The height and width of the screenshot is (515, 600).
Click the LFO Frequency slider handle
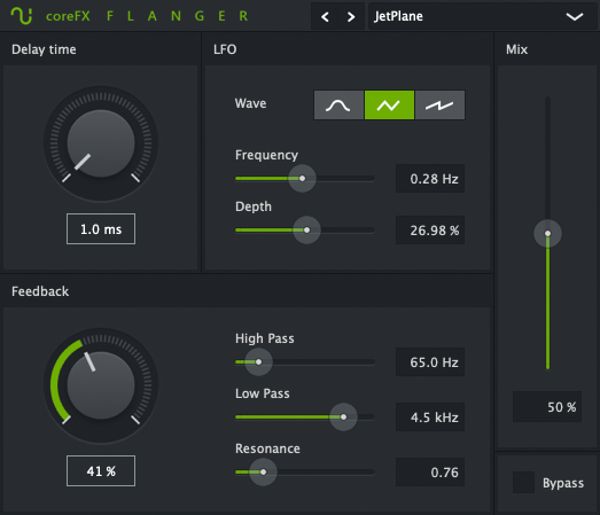pos(301,179)
